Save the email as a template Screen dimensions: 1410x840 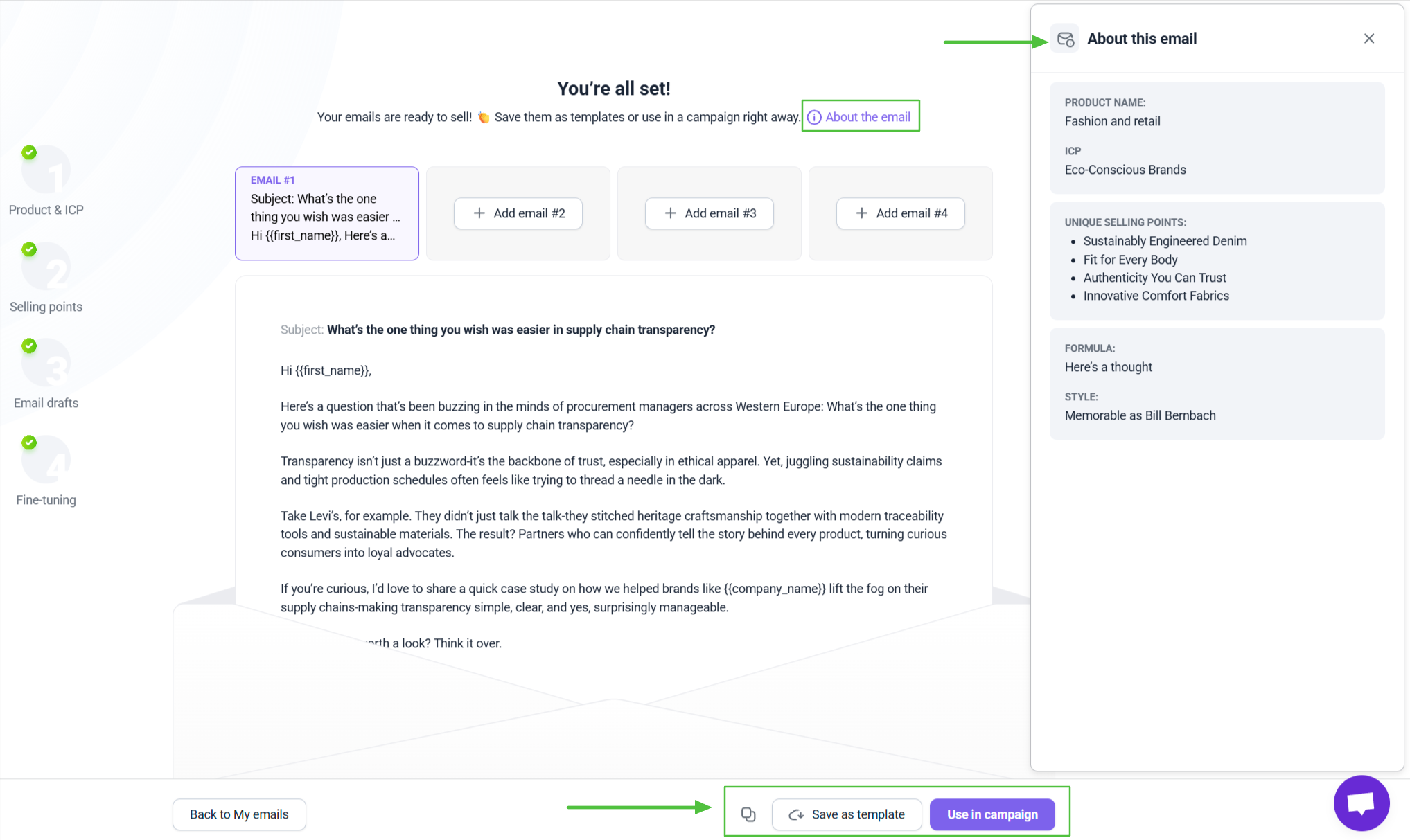pyautogui.click(x=847, y=814)
